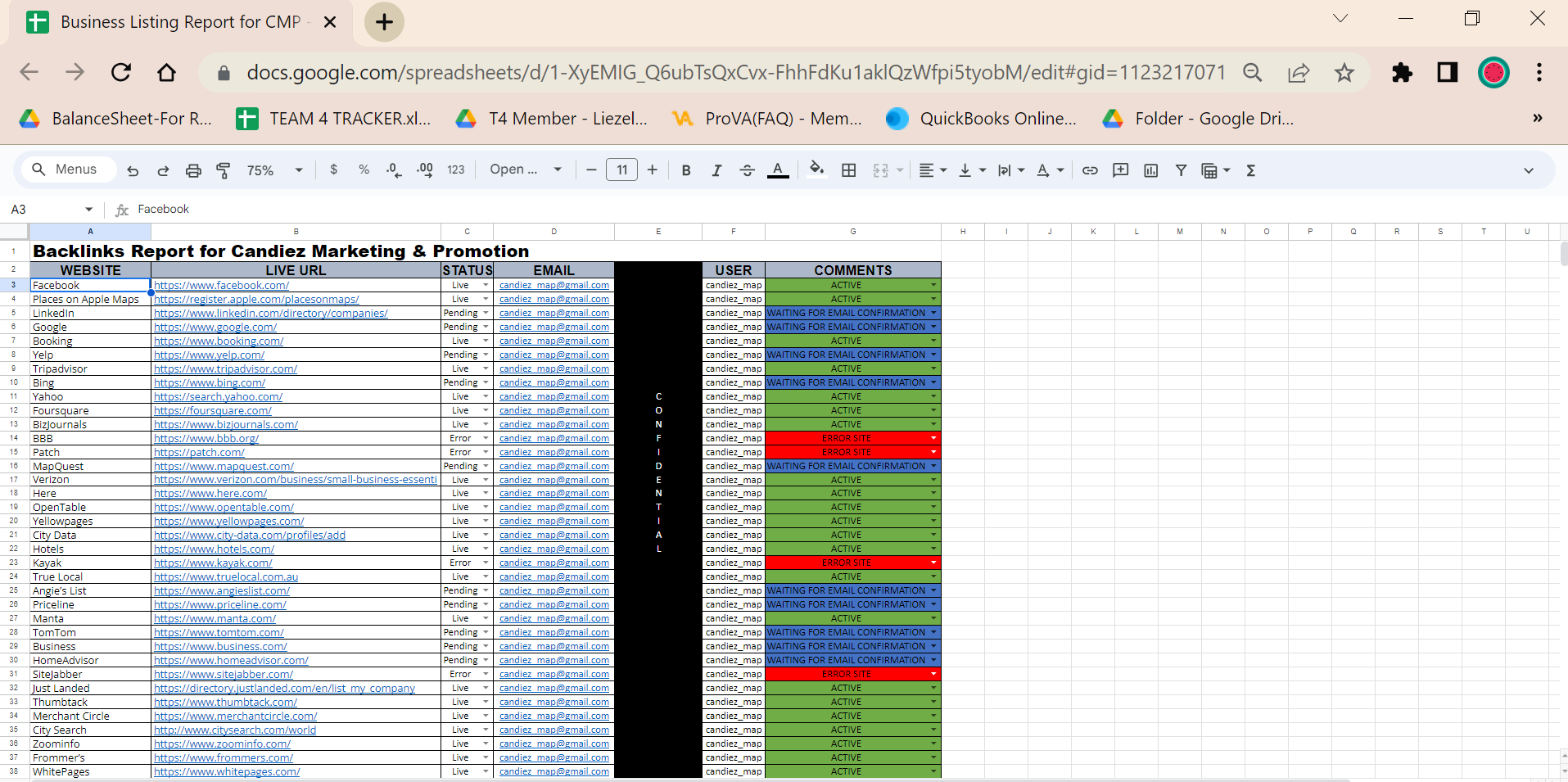Open the text color picker
Image resolution: width=1568 pixels, height=782 pixels.
point(778,170)
